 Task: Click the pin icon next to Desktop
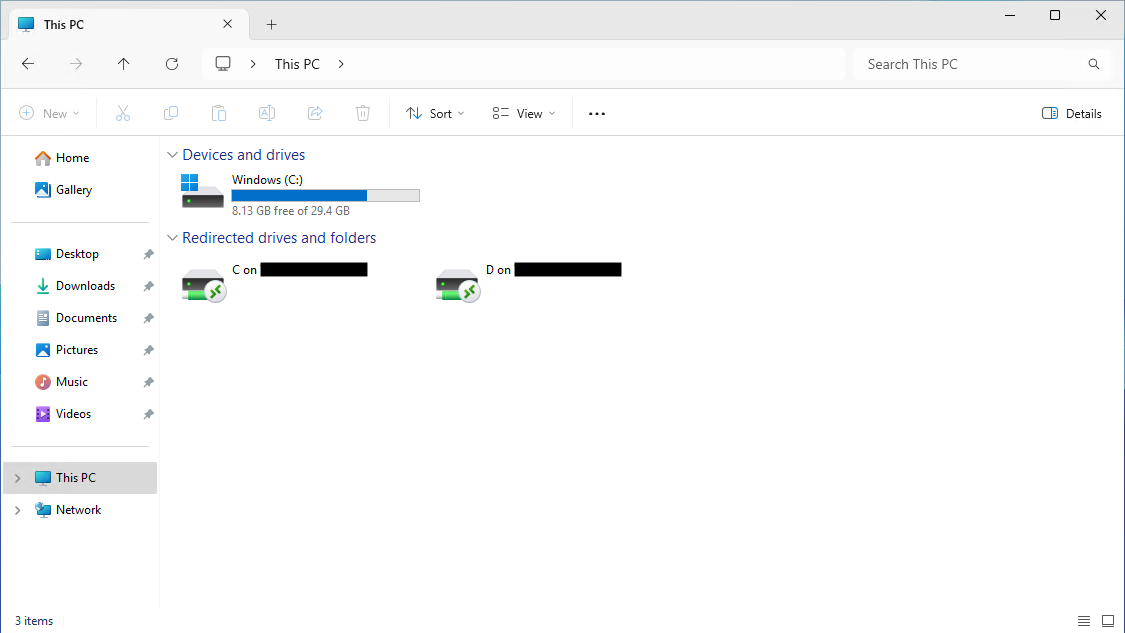pos(149,254)
